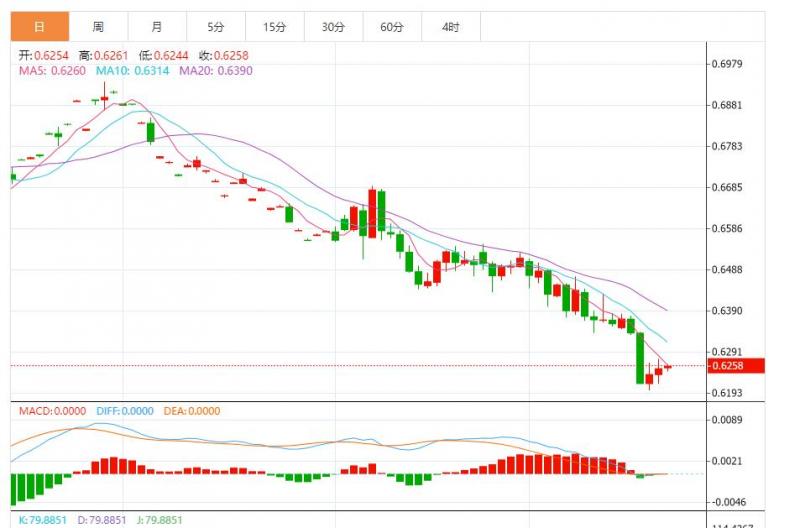Click the MA10: 0.6314 indicator label
Screen dimensions: 800x528
133,70
